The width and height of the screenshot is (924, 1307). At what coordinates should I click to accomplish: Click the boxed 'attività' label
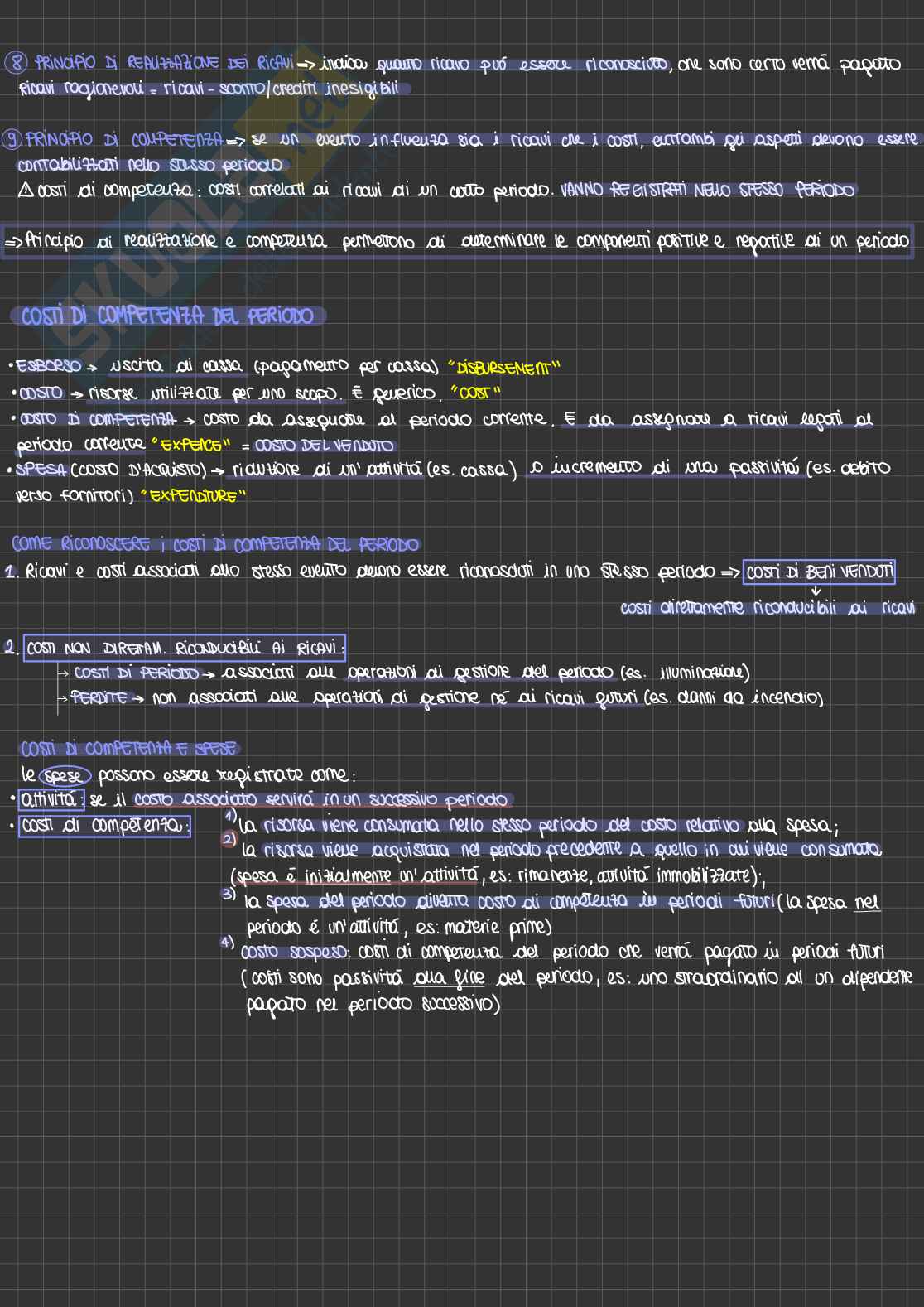51,800
